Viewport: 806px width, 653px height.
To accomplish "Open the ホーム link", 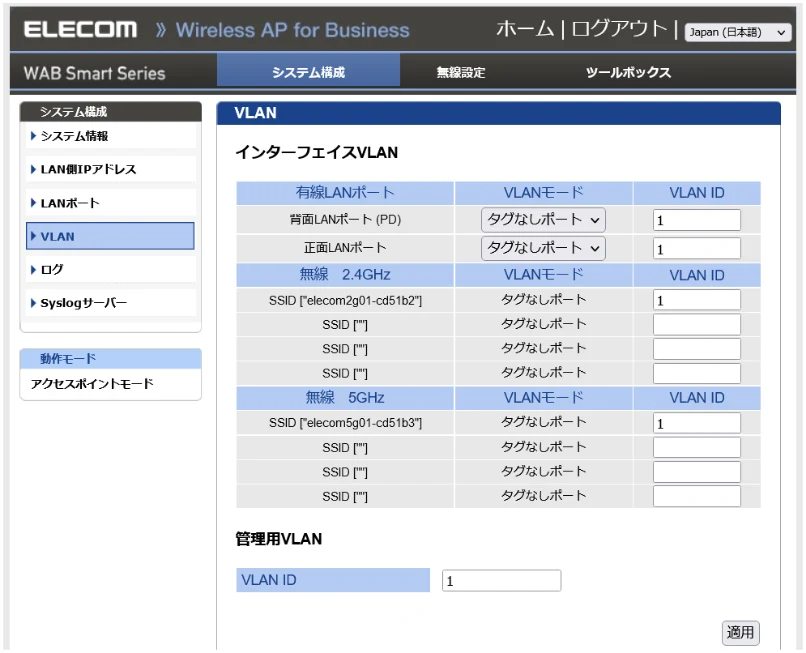I will coord(525,29).
